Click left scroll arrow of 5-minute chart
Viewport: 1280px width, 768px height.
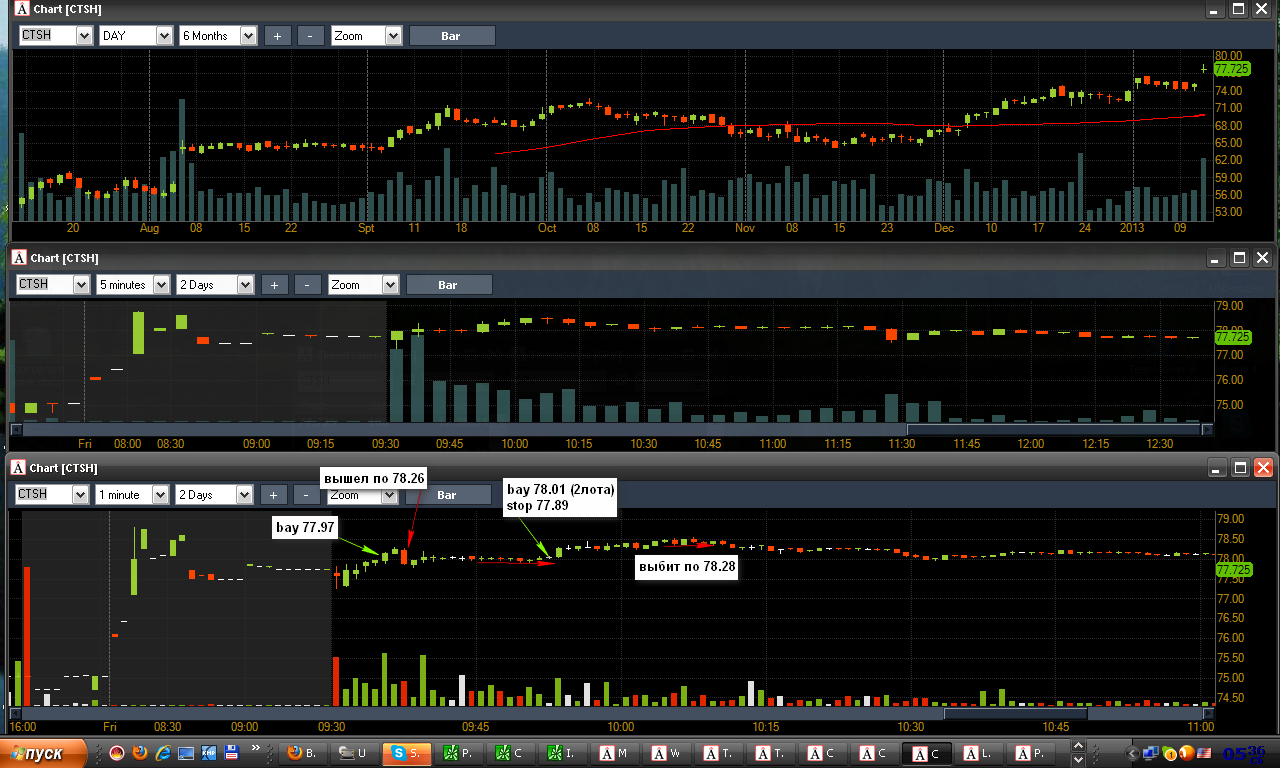click(15, 429)
